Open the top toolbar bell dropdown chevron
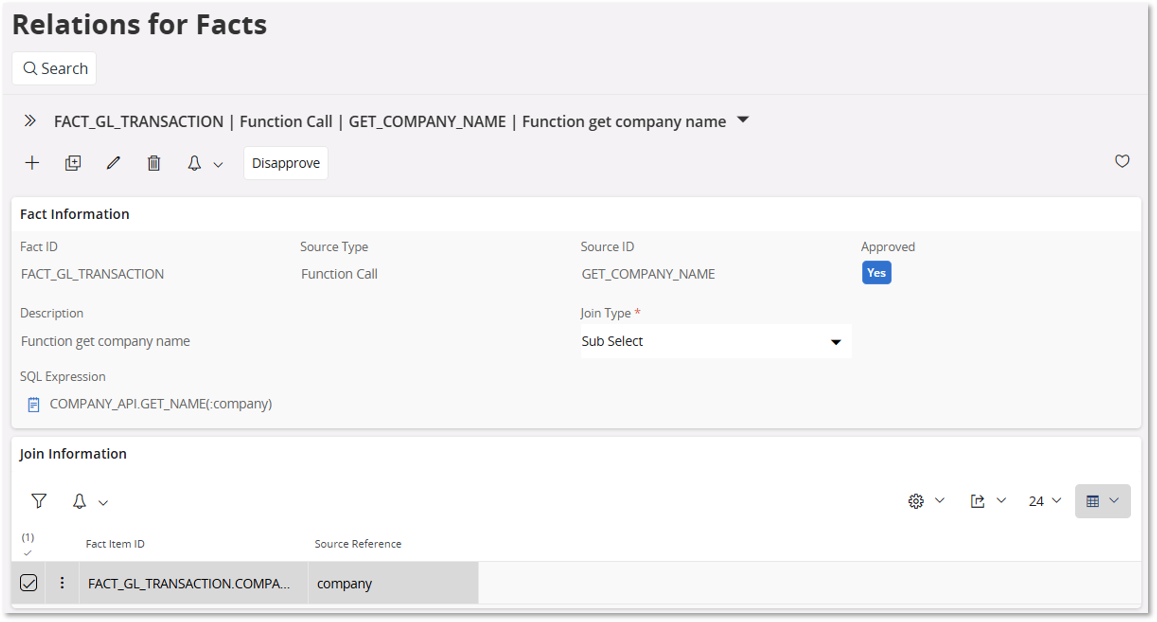Viewport: 1157px width, 622px height. 218,165
